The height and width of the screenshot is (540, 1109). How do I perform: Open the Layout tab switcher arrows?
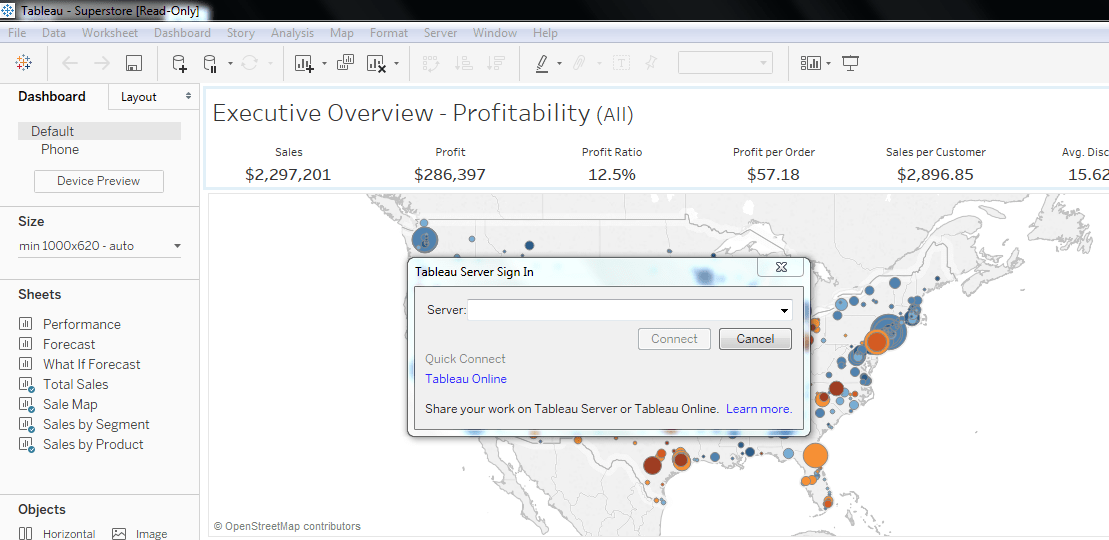coord(188,96)
